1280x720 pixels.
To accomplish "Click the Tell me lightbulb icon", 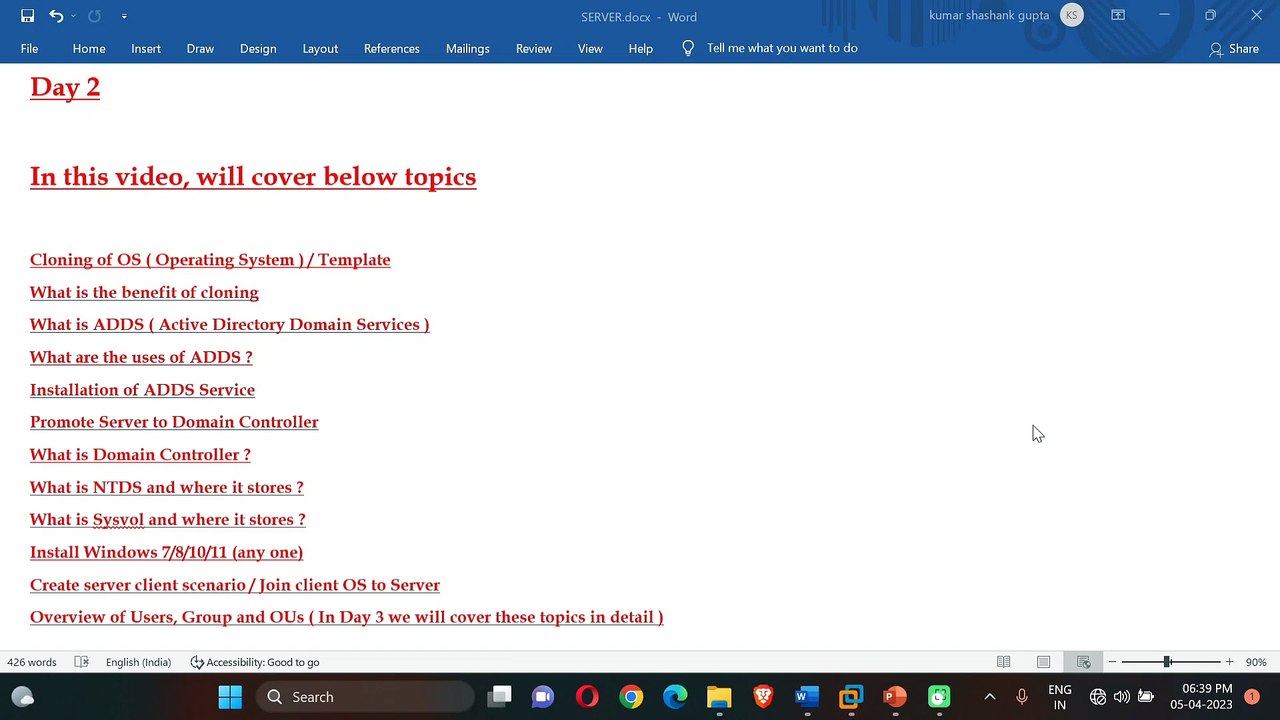I will [688, 48].
